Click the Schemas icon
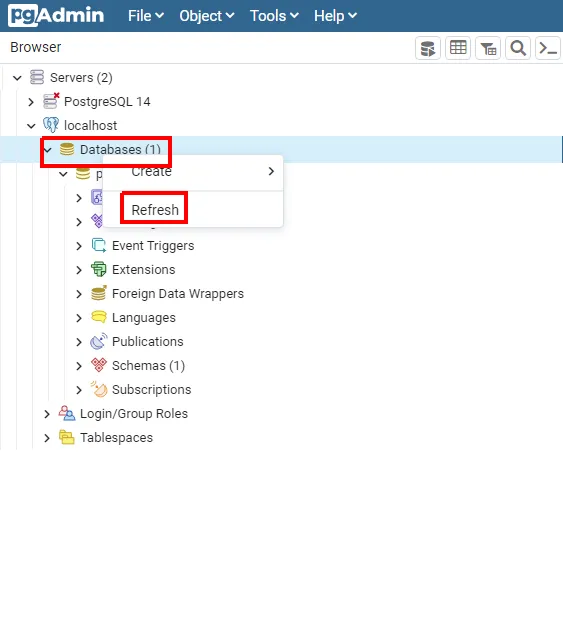 point(99,366)
